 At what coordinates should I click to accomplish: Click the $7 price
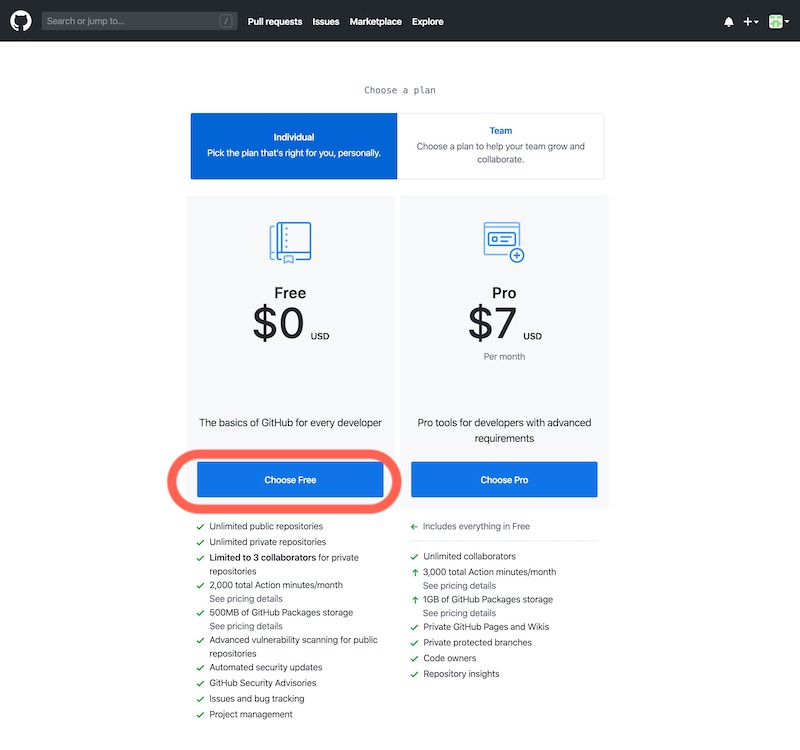pyautogui.click(x=492, y=323)
